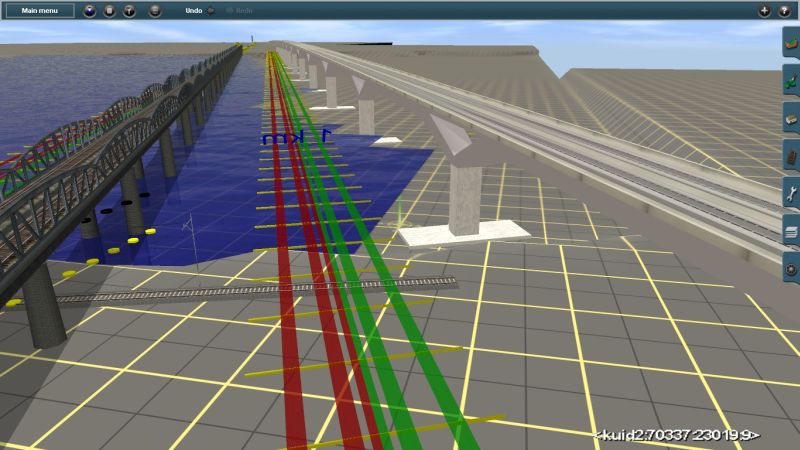Open the Main menu
This screenshot has height=450, width=800.
[42, 10]
